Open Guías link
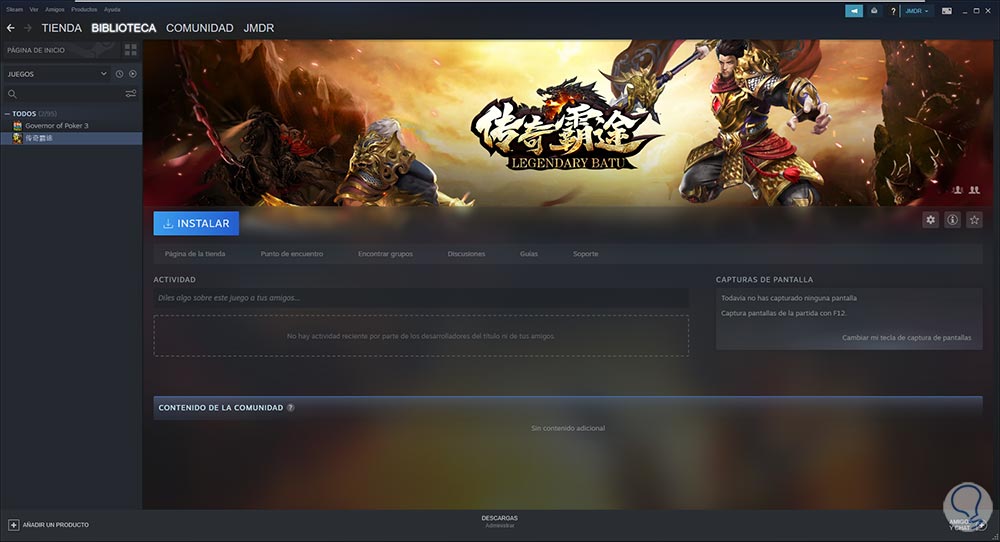1000x542 pixels. coord(529,254)
